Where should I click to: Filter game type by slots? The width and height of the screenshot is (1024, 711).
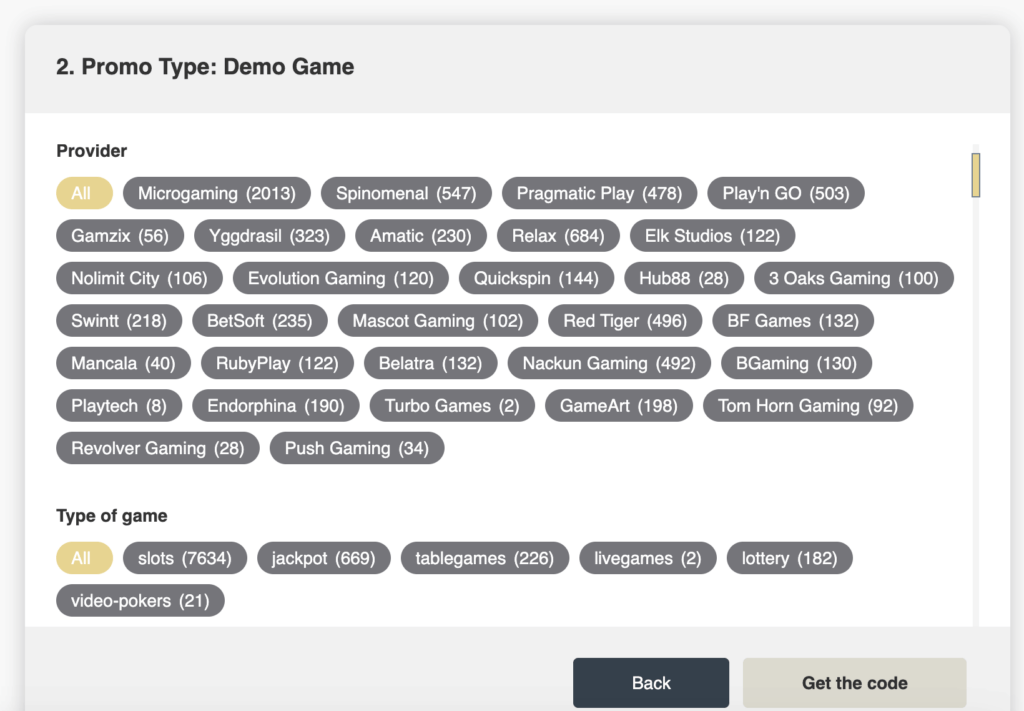(x=184, y=558)
